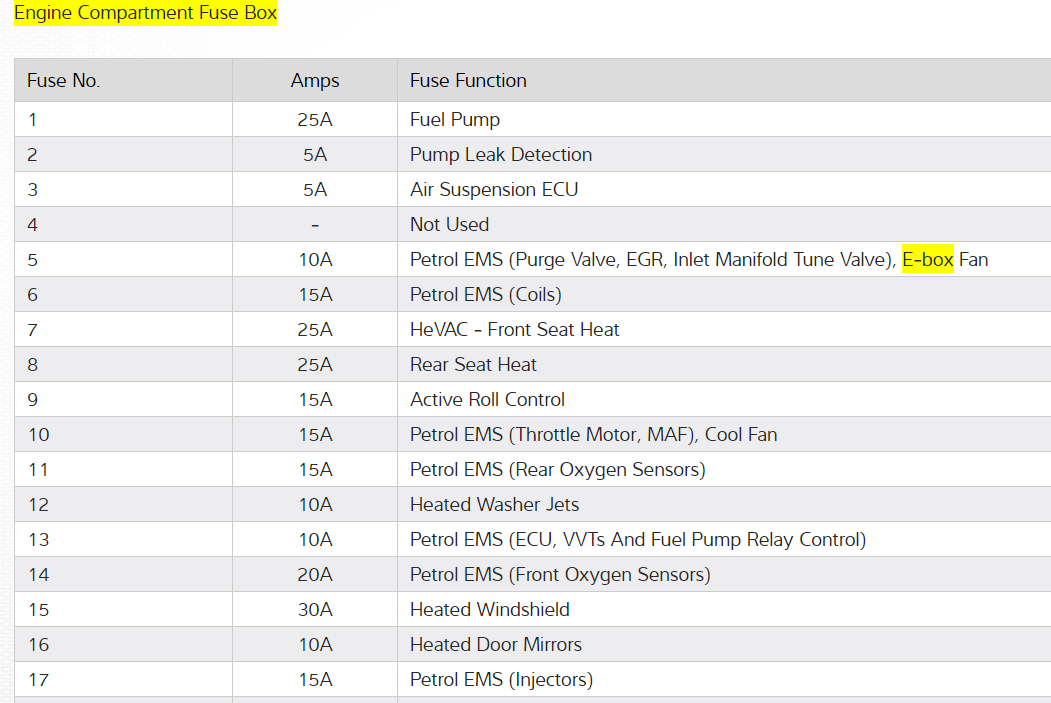The width and height of the screenshot is (1051, 703).
Task: Click the highlighted "E-box" word
Action: 927,260
